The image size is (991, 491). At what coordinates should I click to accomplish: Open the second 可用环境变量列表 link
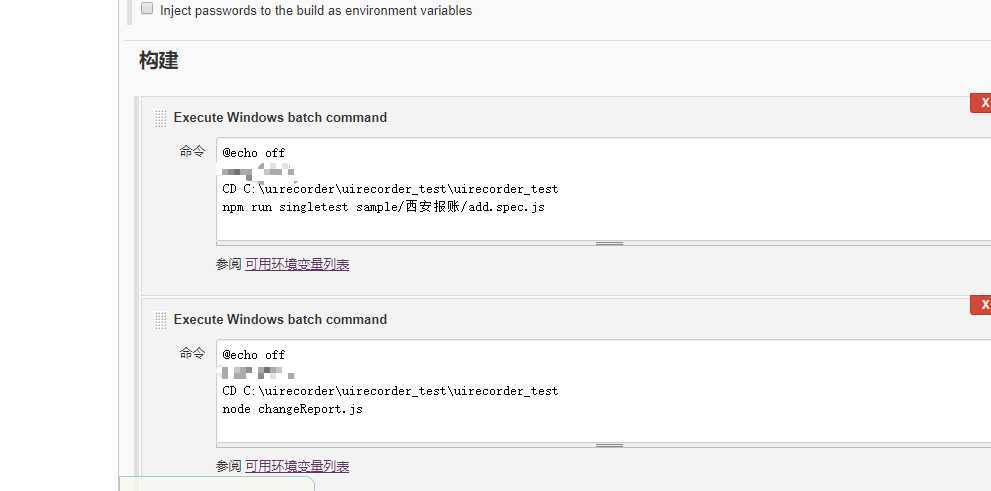click(297, 467)
